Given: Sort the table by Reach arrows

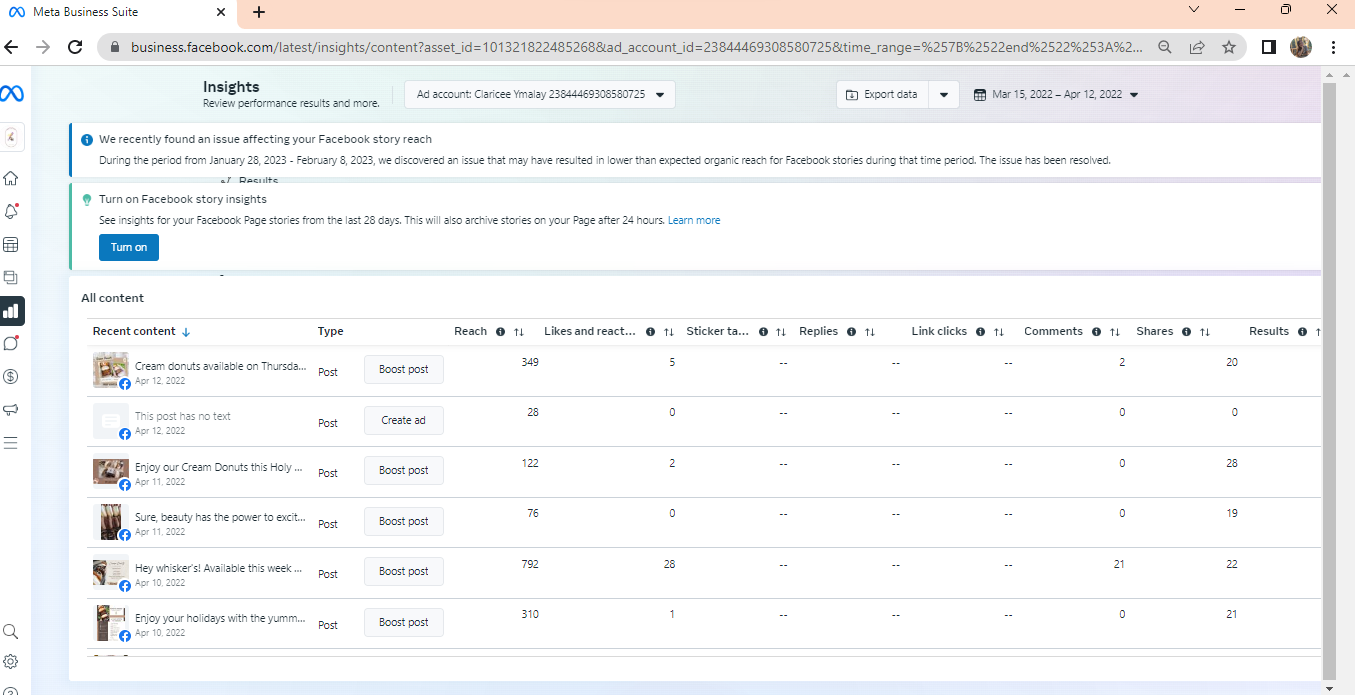Looking at the screenshot, I should point(519,332).
